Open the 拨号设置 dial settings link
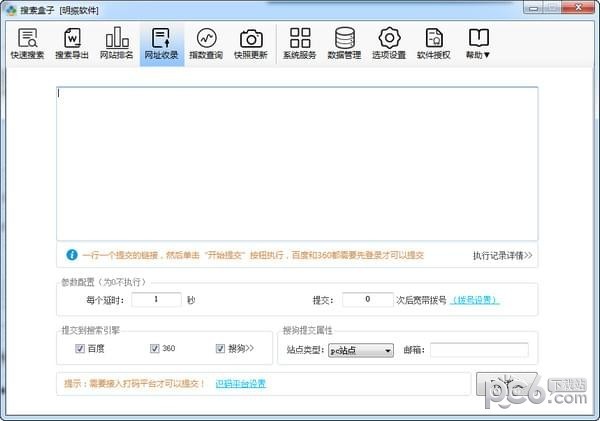The image size is (600, 421). (475, 300)
